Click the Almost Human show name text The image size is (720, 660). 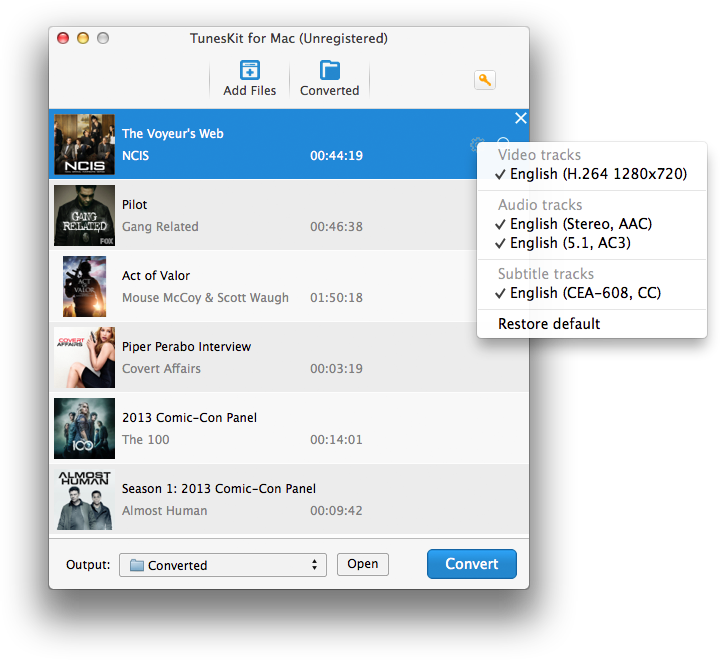click(x=164, y=511)
